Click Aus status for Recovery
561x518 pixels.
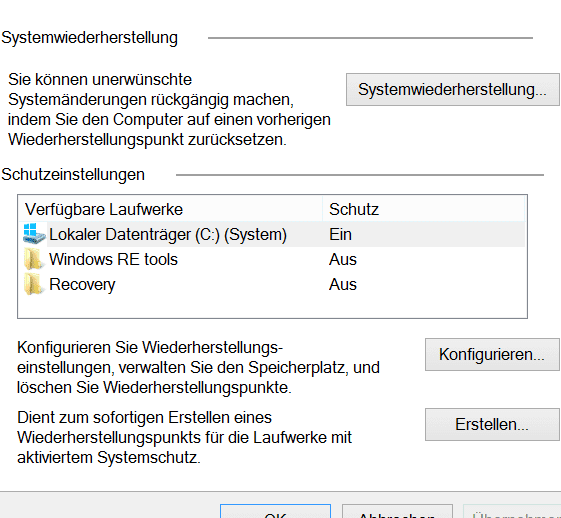point(343,284)
